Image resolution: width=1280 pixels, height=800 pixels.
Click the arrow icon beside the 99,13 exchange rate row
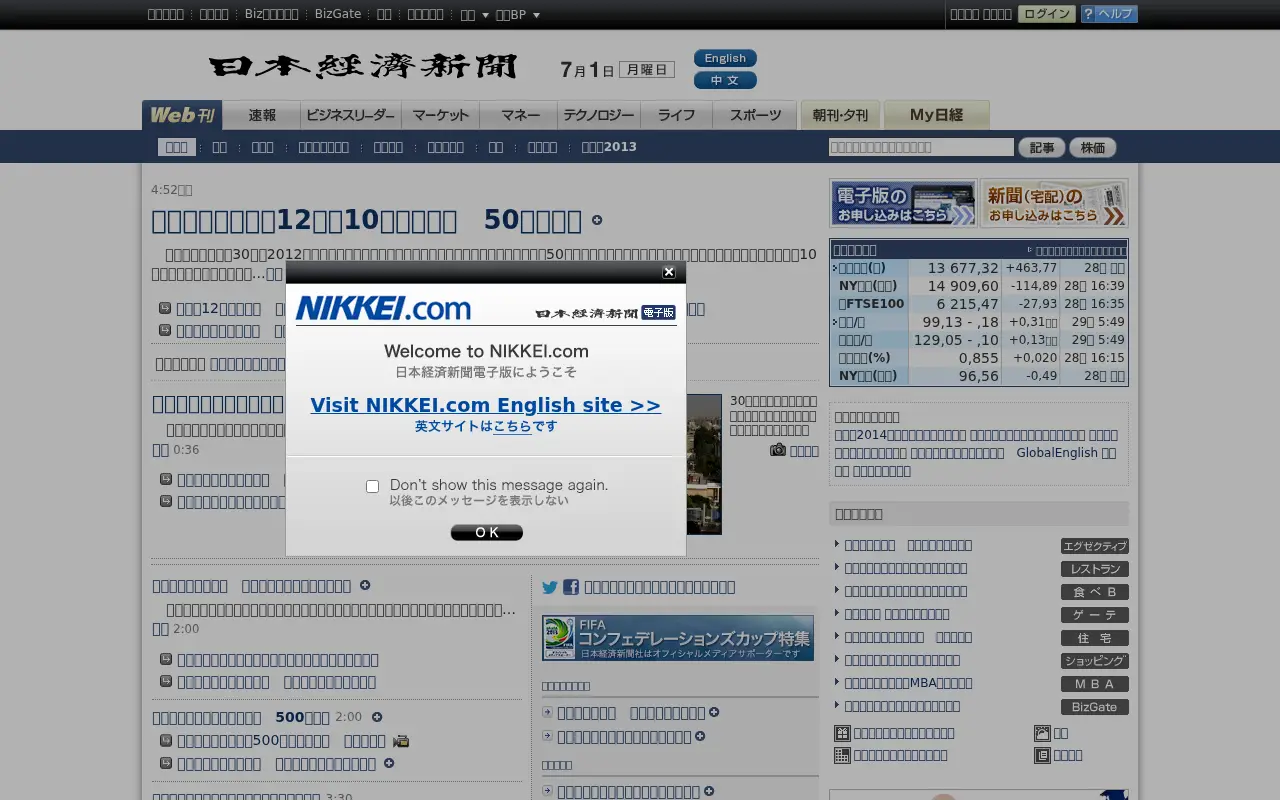tap(835, 322)
